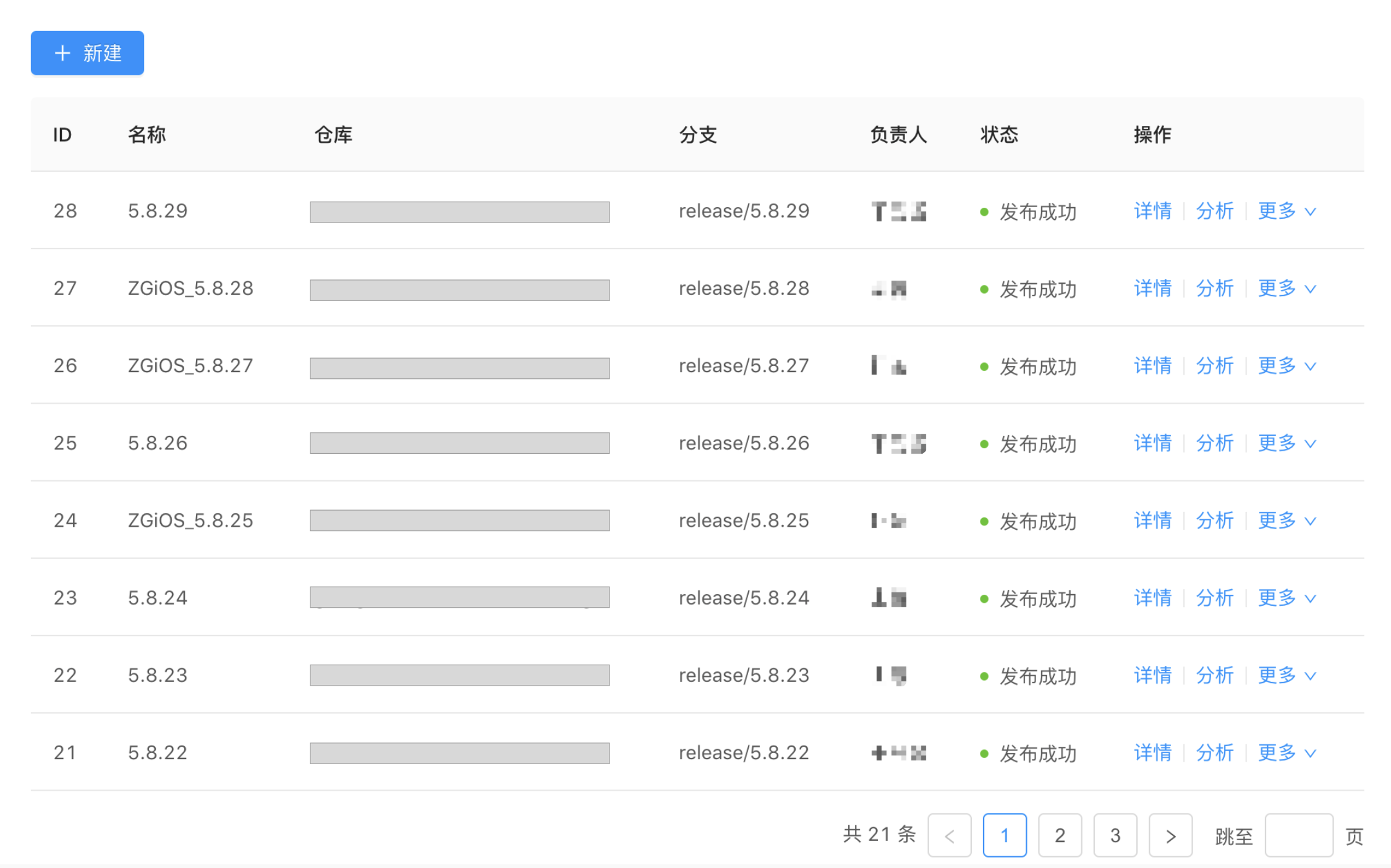Open 详情 for release/5.8.24 row

tap(1152, 598)
